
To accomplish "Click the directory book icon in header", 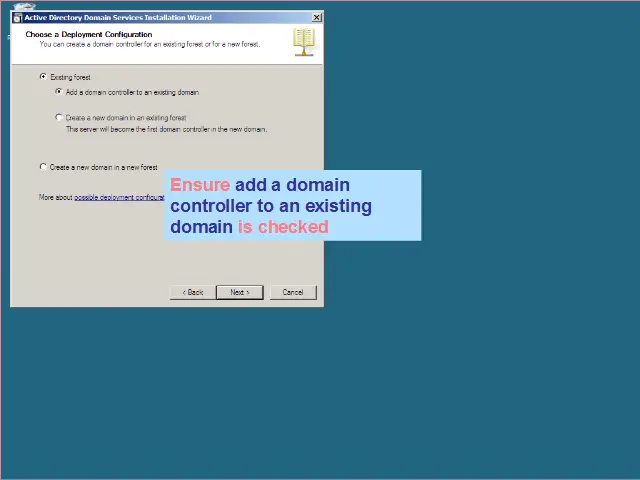I will click(304, 42).
